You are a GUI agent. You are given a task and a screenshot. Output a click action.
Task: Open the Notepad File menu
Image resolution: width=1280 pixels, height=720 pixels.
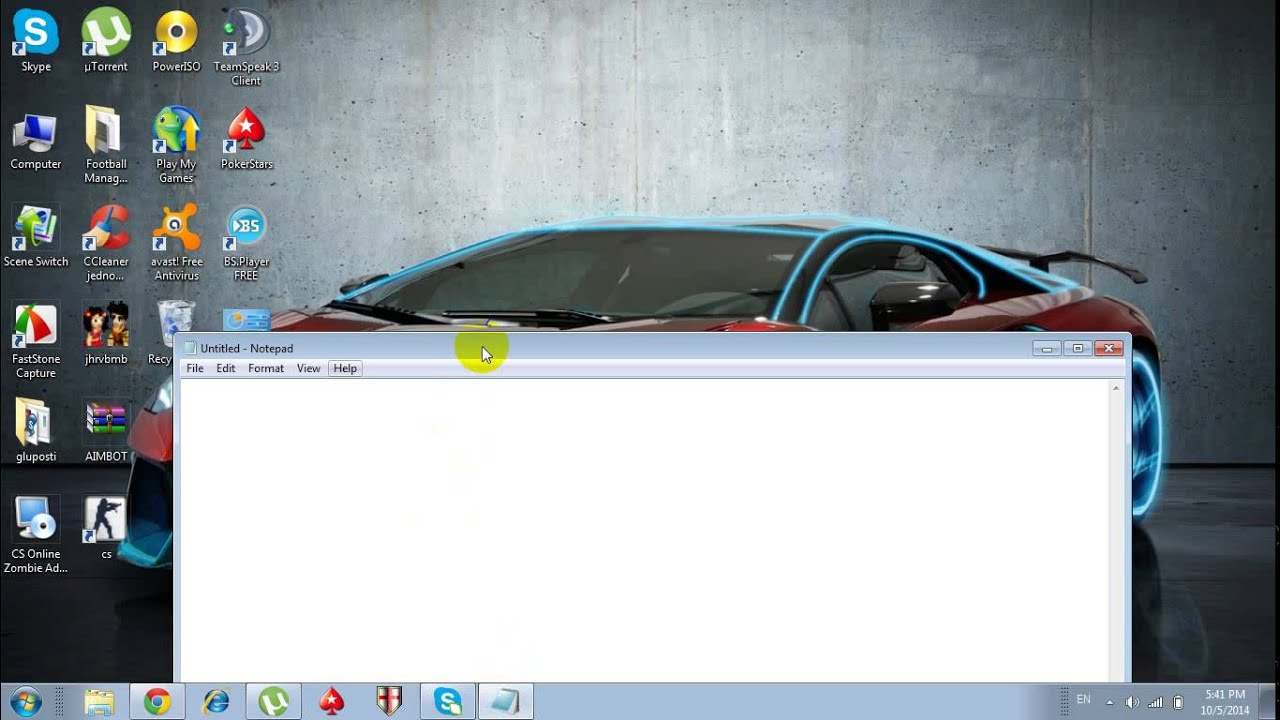coord(195,368)
